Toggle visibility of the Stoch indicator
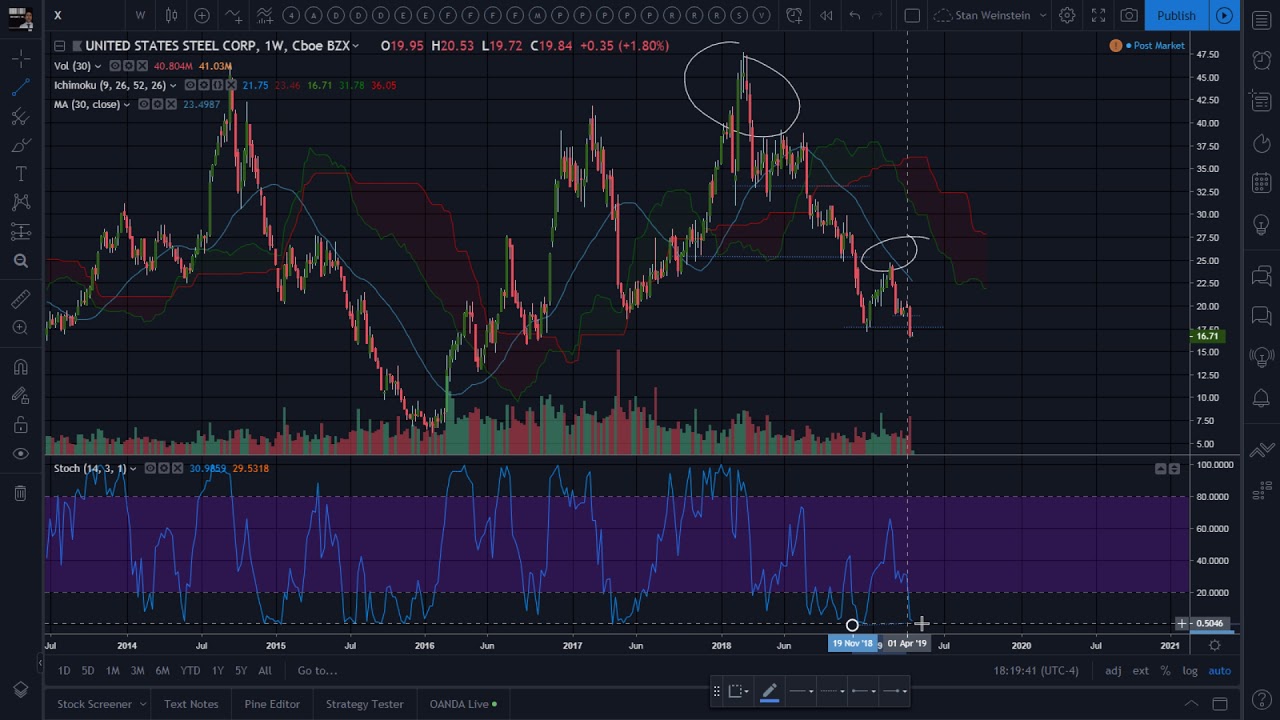Screen dimensions: 1280x720 150,468
